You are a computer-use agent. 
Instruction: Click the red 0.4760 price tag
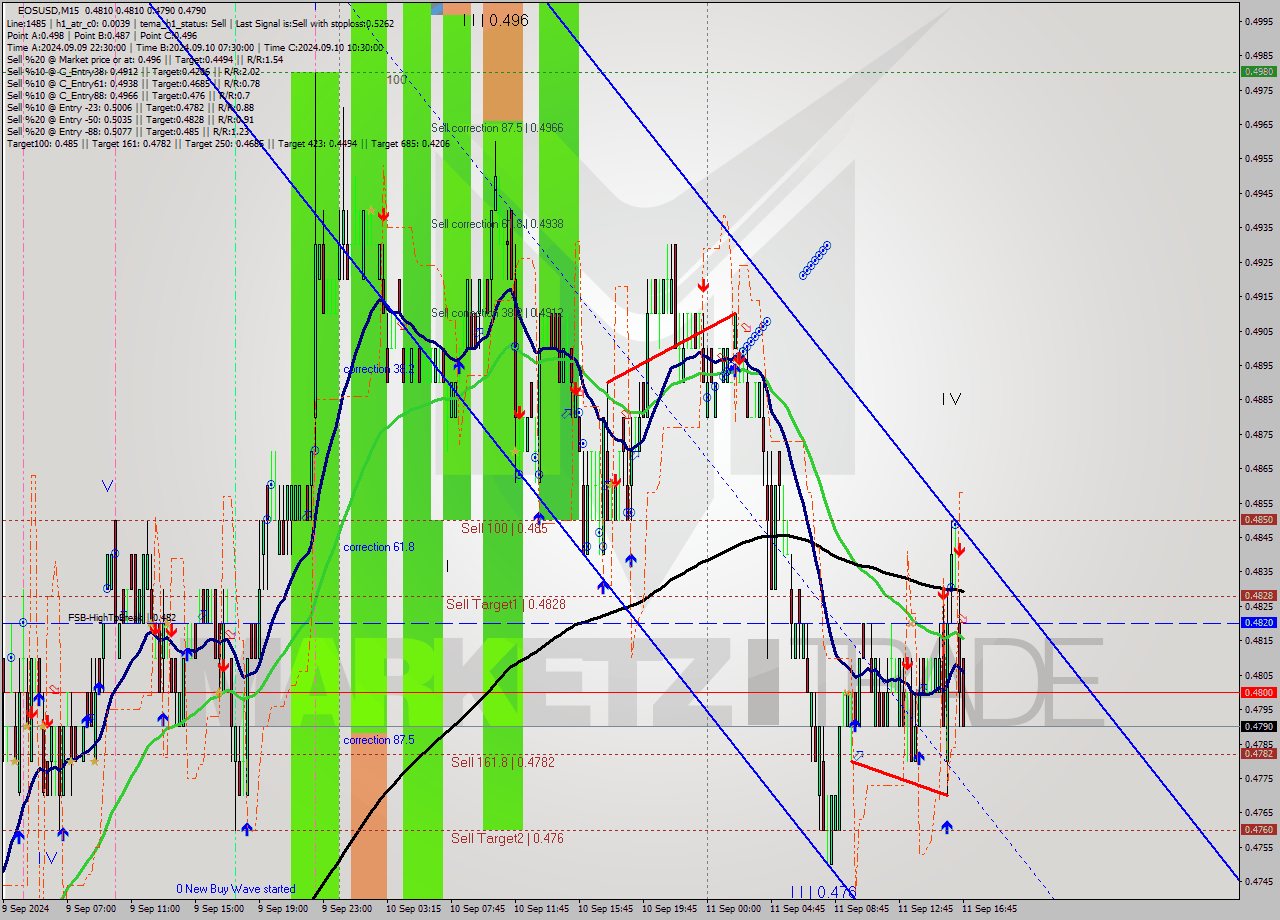(1258, 829)
